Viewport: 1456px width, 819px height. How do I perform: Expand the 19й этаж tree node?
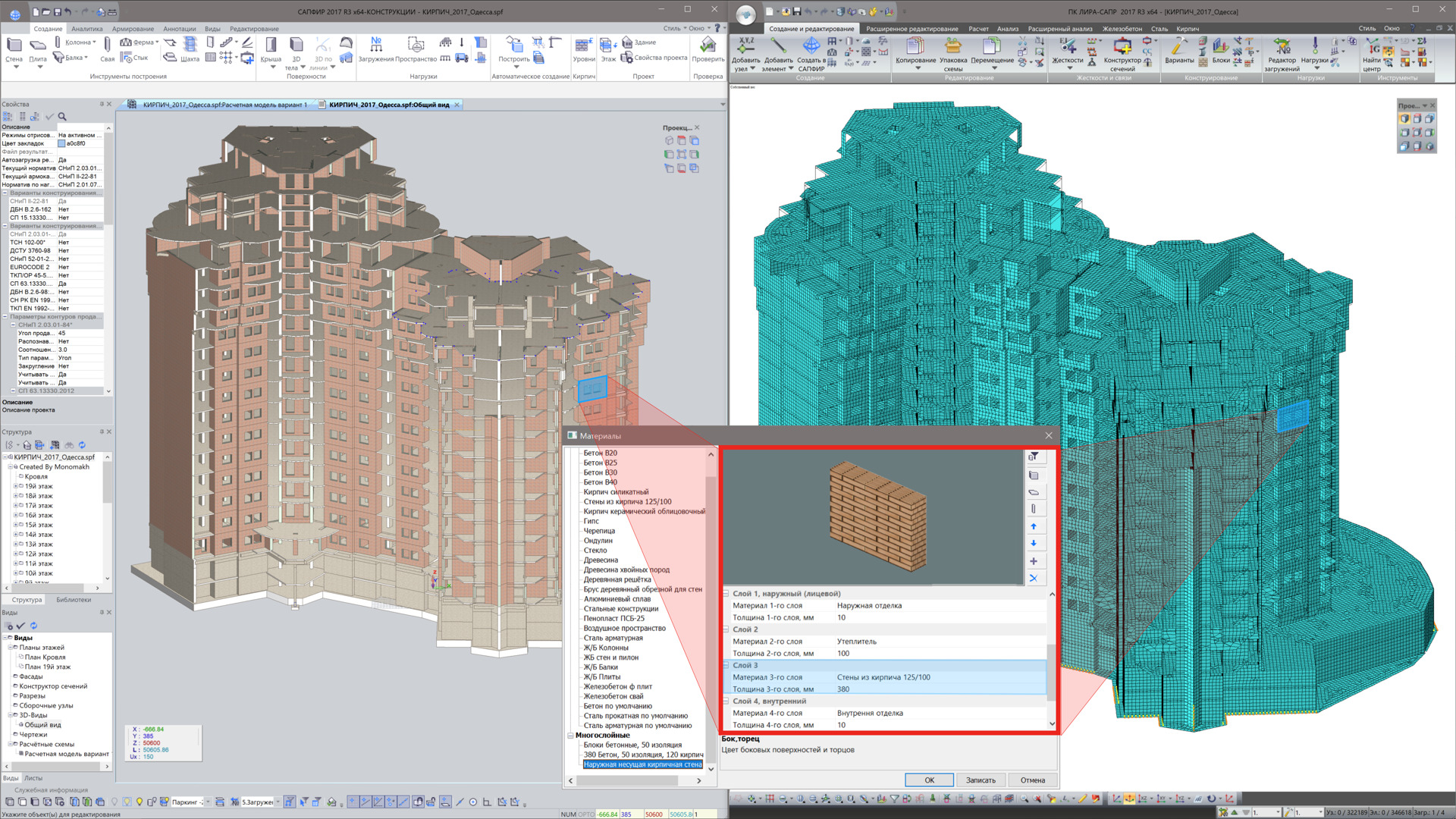[x=15, y=486]
